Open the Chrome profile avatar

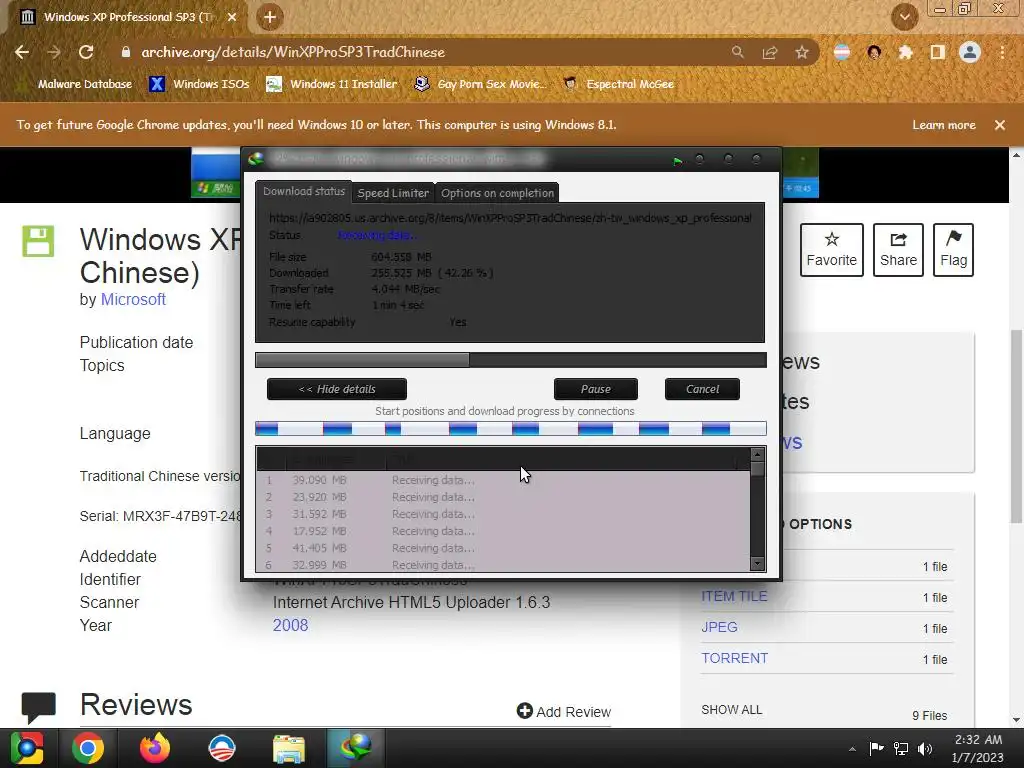pyautogui.click(x=970, y=52)
